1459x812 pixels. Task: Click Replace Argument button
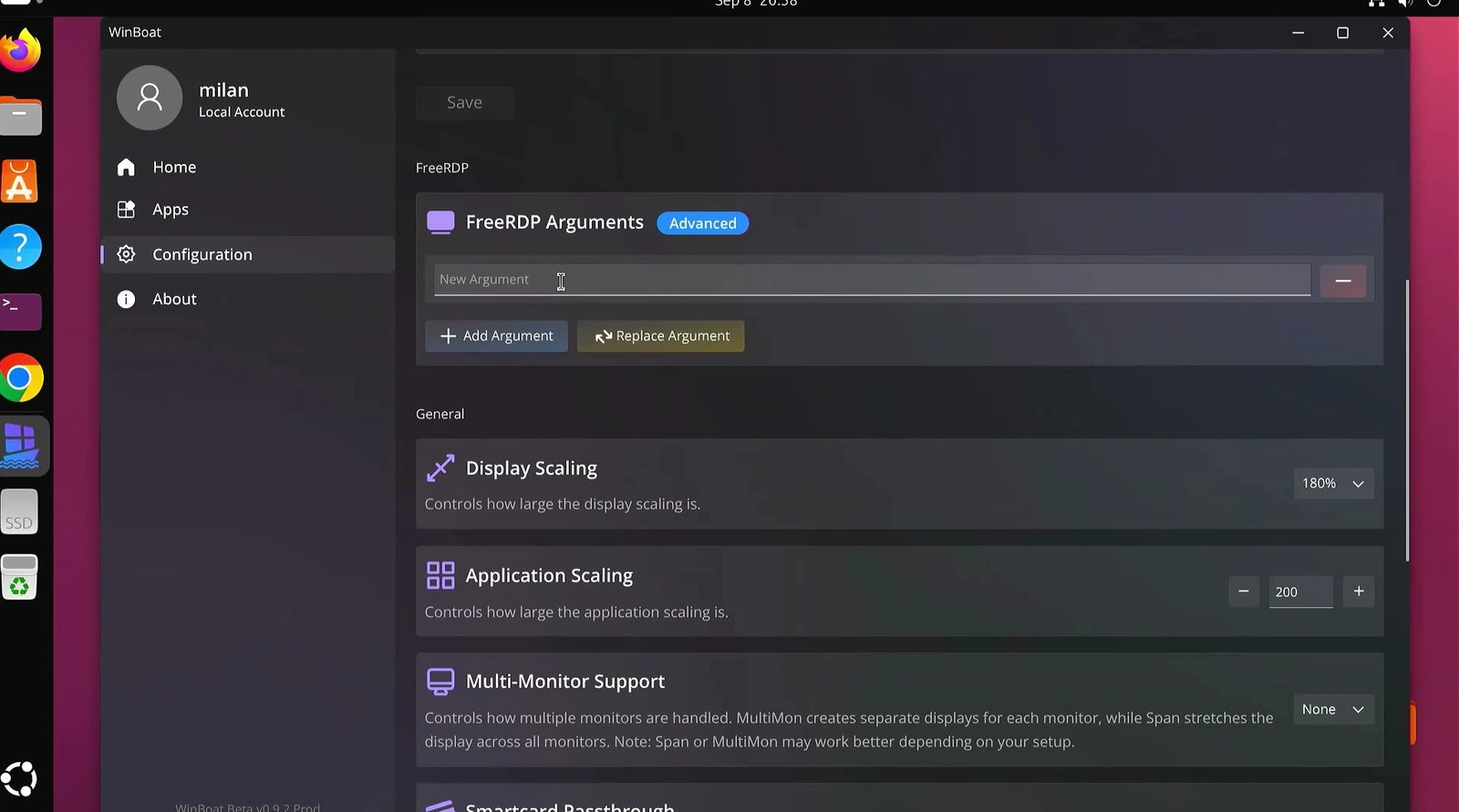point(660,336)
